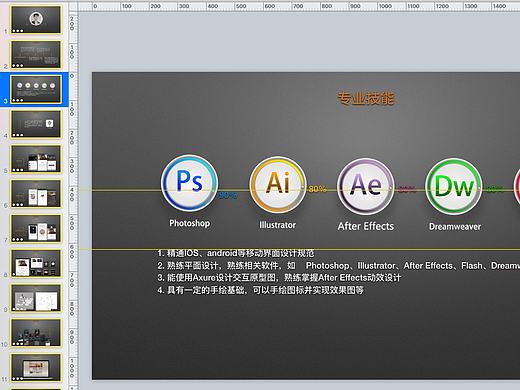The image size is (520, 390).
Task: Click the Photoshop label text
Action: (x=190, y=223)
